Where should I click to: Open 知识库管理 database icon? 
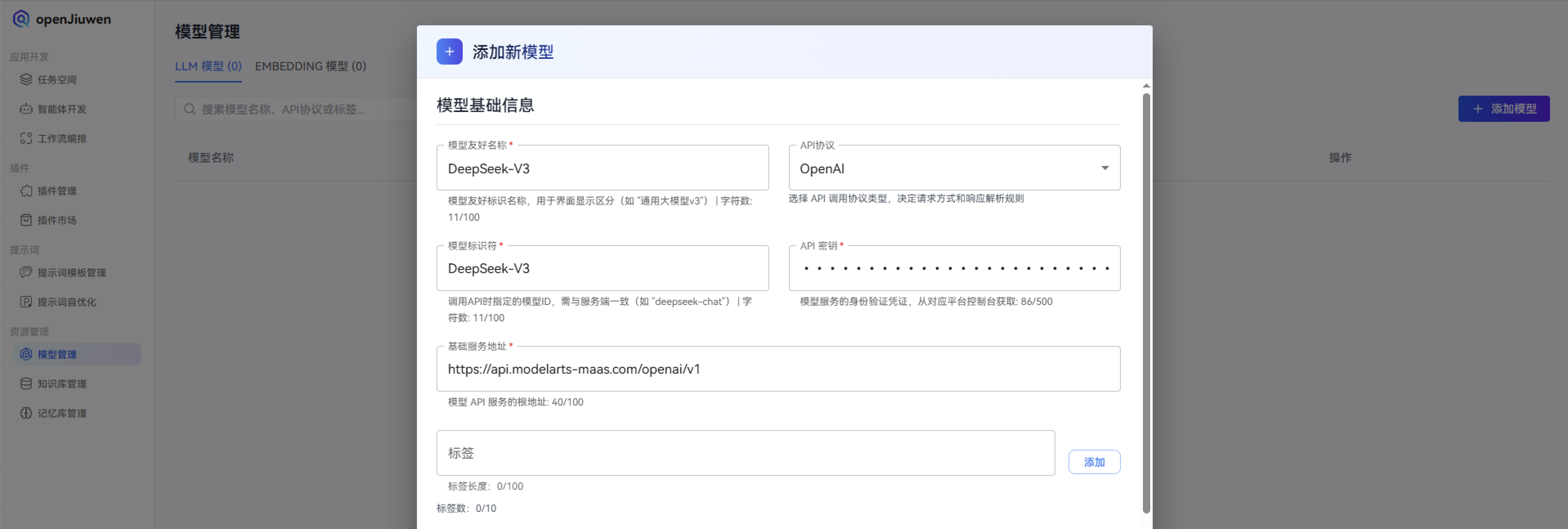[x=26, y=383]
